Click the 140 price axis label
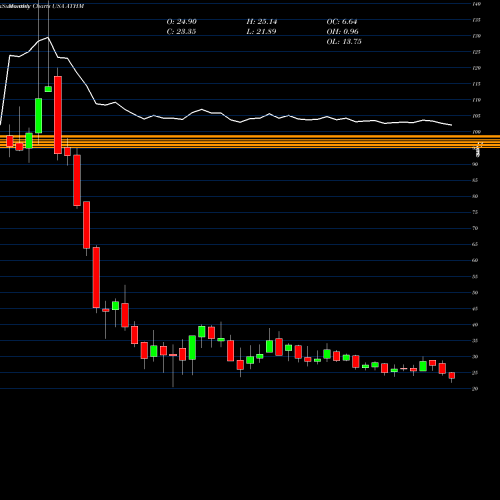 pos(476,4)
